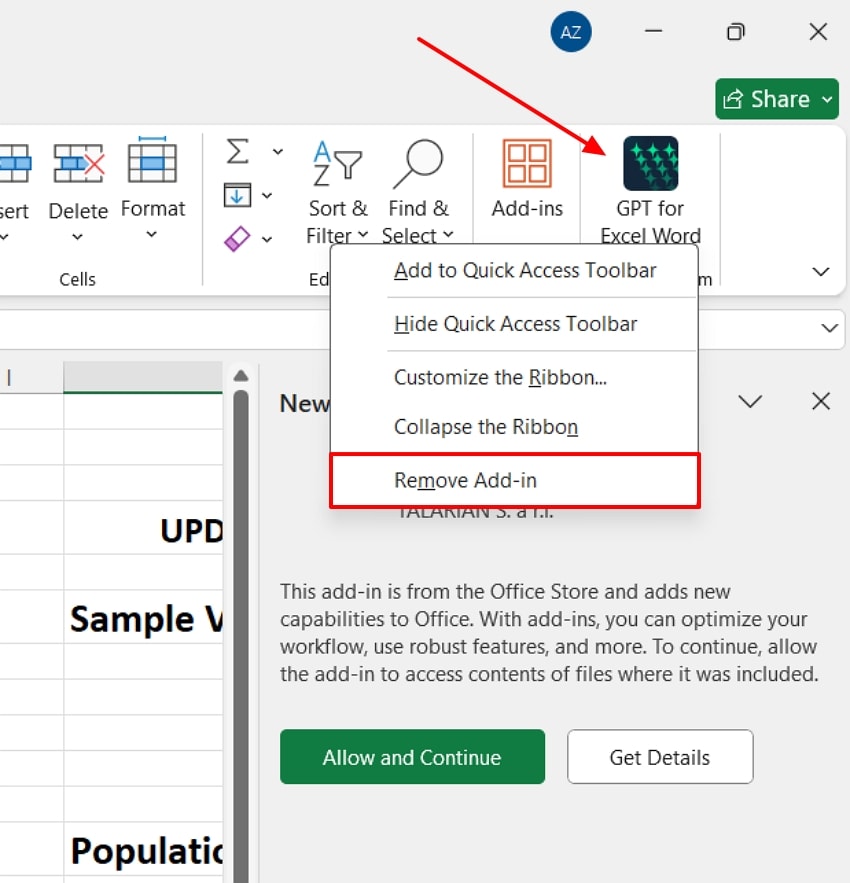Open the ribbon display options chevron

820,271
